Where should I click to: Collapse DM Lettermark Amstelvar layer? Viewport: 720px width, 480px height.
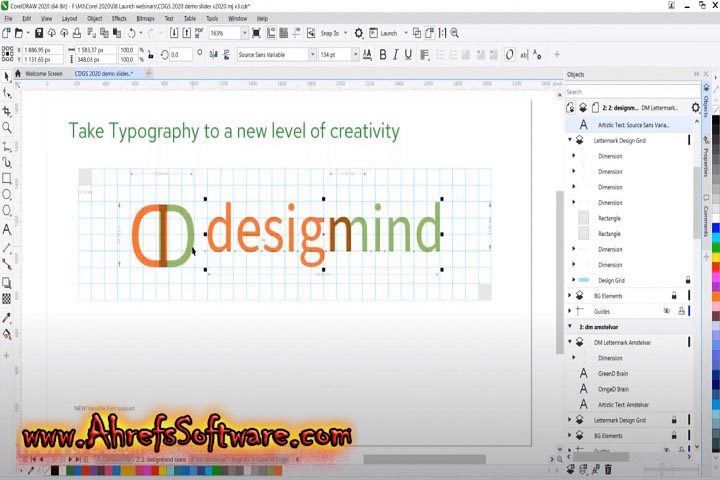click(x=570, y=342)
